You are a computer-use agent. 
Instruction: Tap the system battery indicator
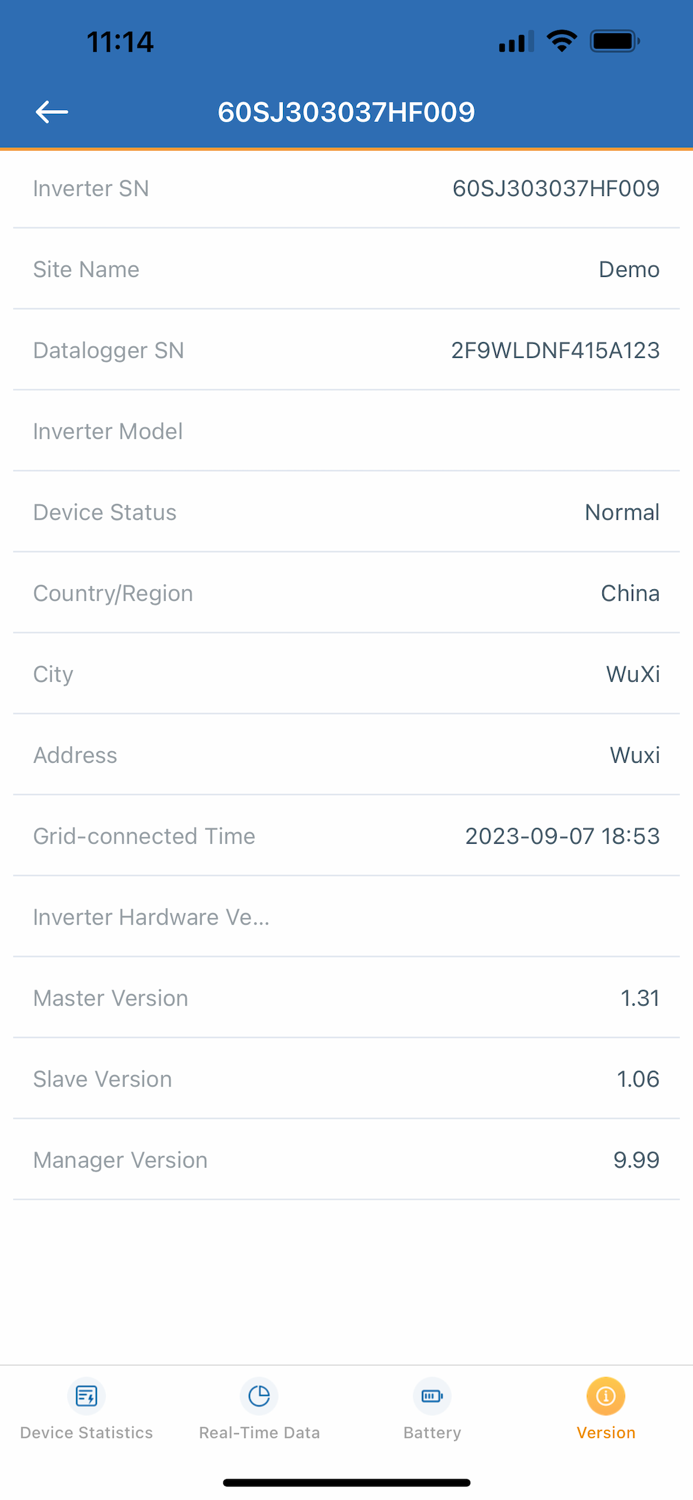(x=614, y=40)
